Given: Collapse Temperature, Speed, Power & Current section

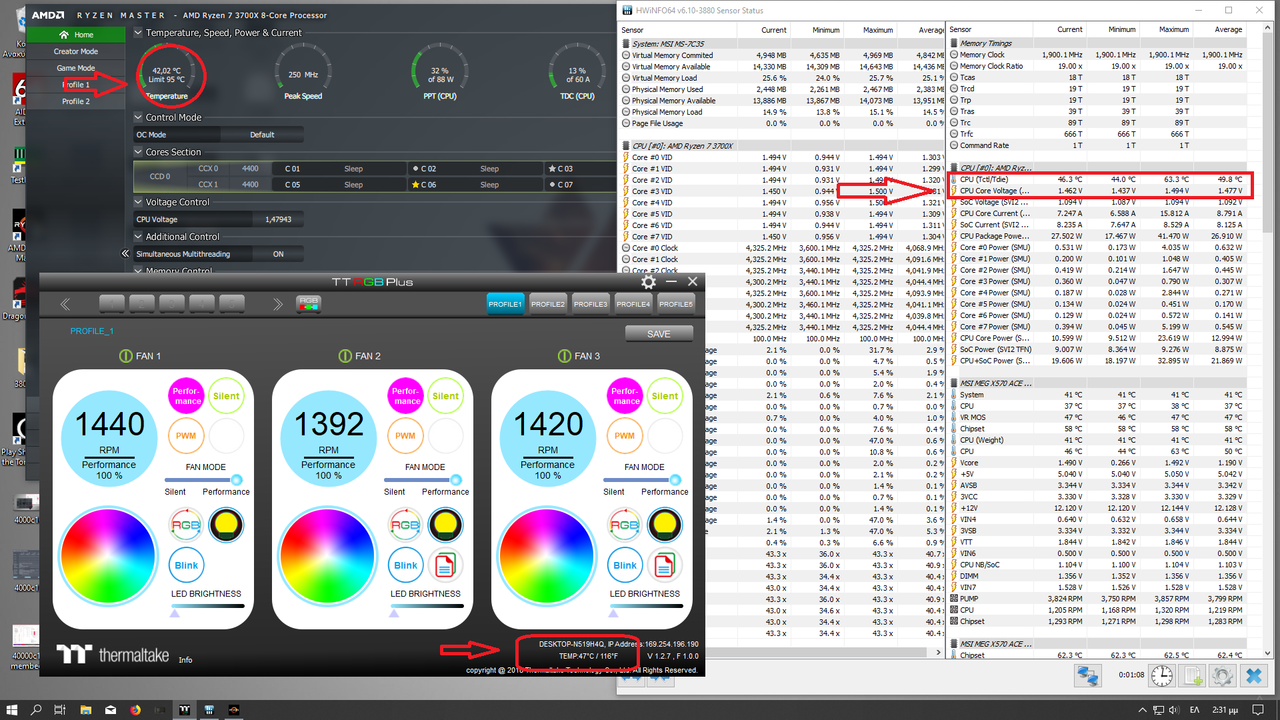Looking at the screenshot, I should click(x=138, y=32).
